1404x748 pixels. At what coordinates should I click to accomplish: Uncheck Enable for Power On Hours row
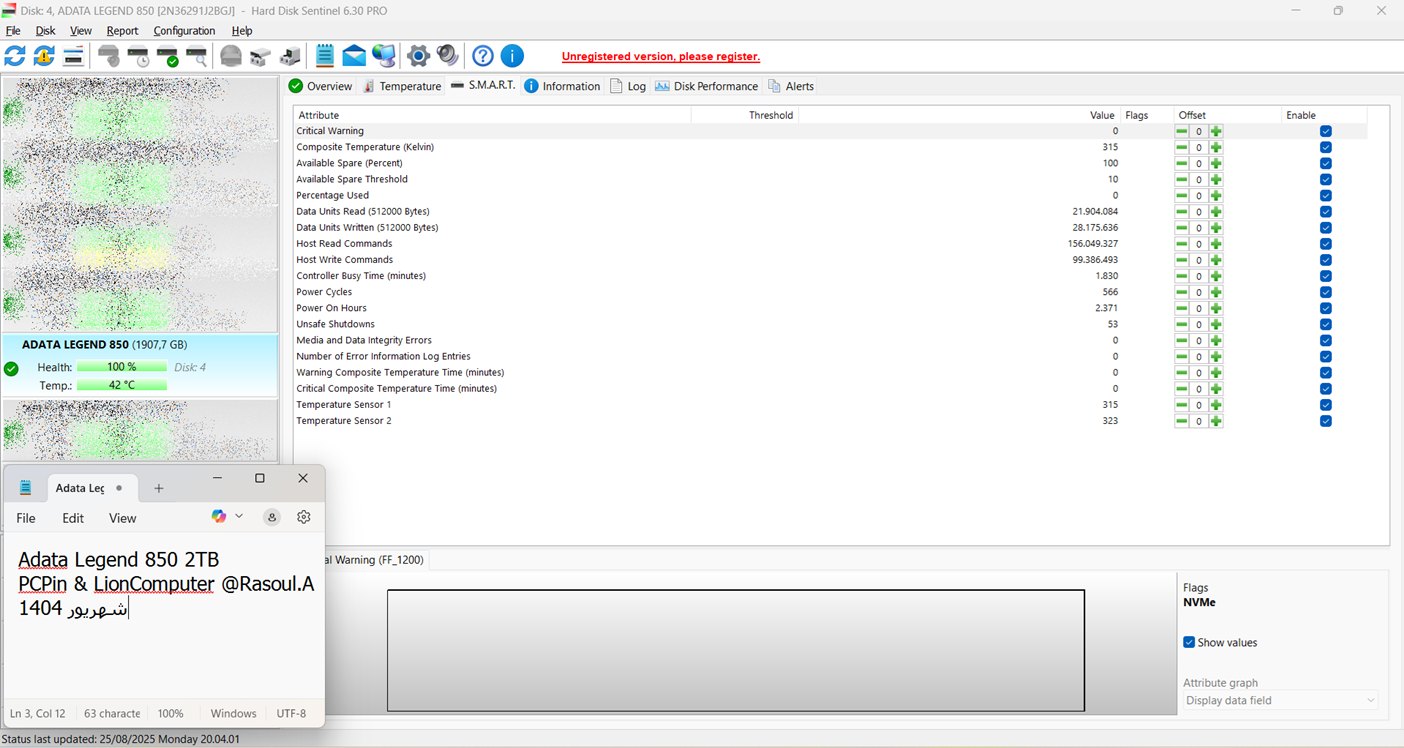pos(1325,308)
